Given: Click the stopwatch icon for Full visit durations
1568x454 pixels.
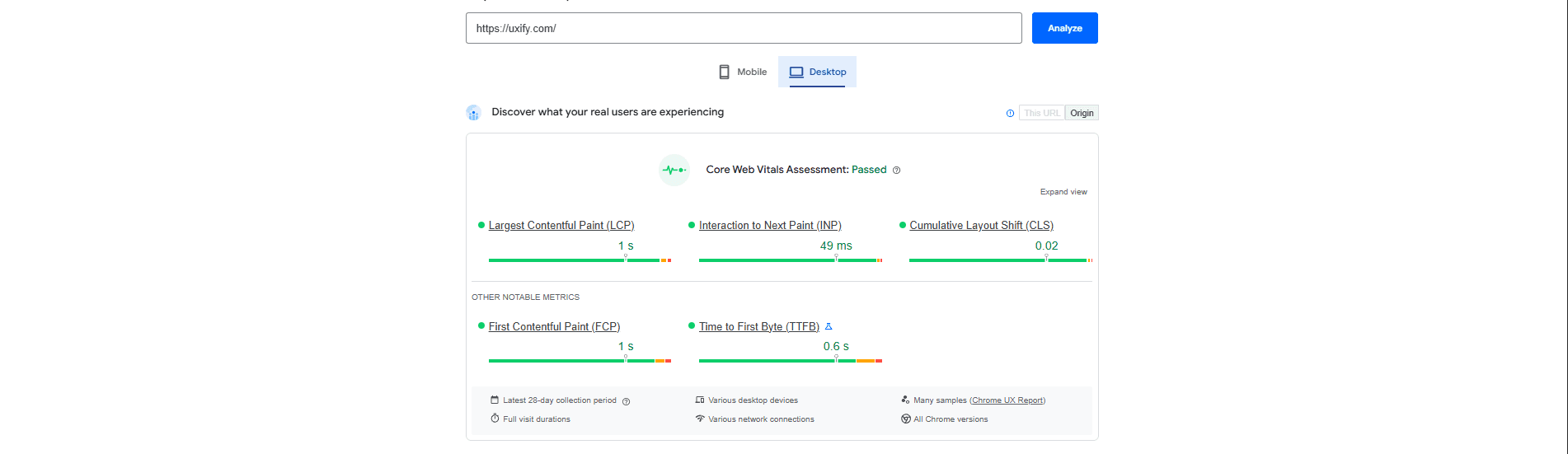Looking at the screenshot, I should (x=495, y=419).
